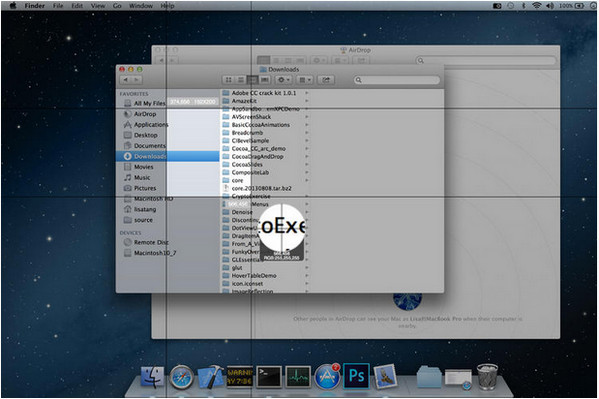Image resolution: width=599 pixels, height=399 pixels.
Task: Click the Downloads window search field
Action: [397, 80]
